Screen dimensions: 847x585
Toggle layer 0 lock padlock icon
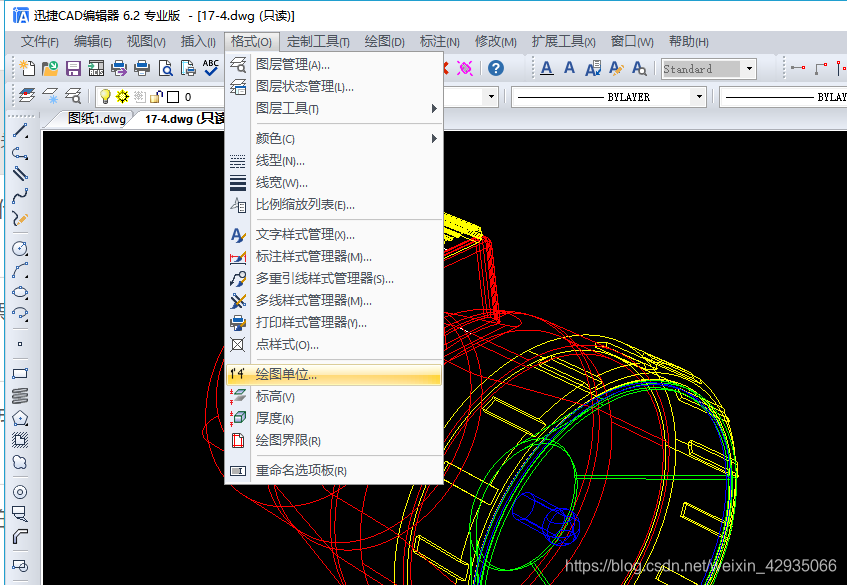click(156, 97)
